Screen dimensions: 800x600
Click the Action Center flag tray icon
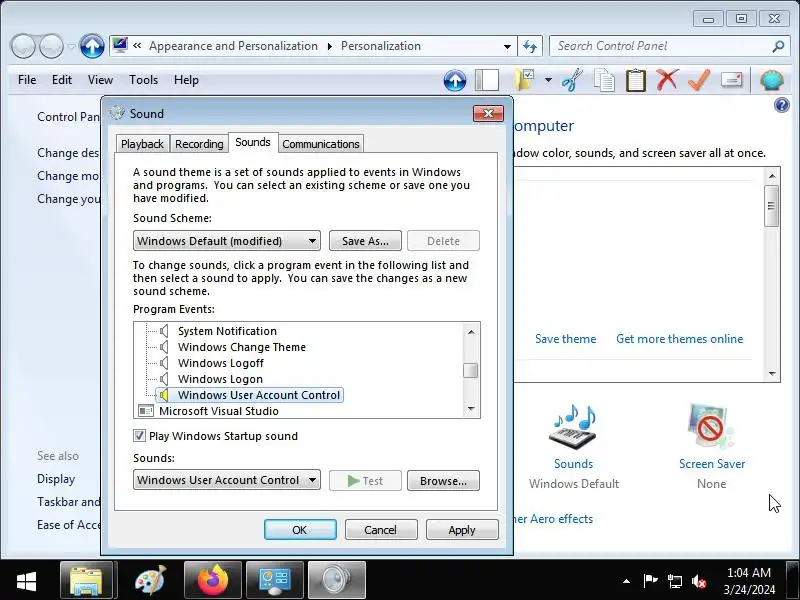click(x=650, y=581)
